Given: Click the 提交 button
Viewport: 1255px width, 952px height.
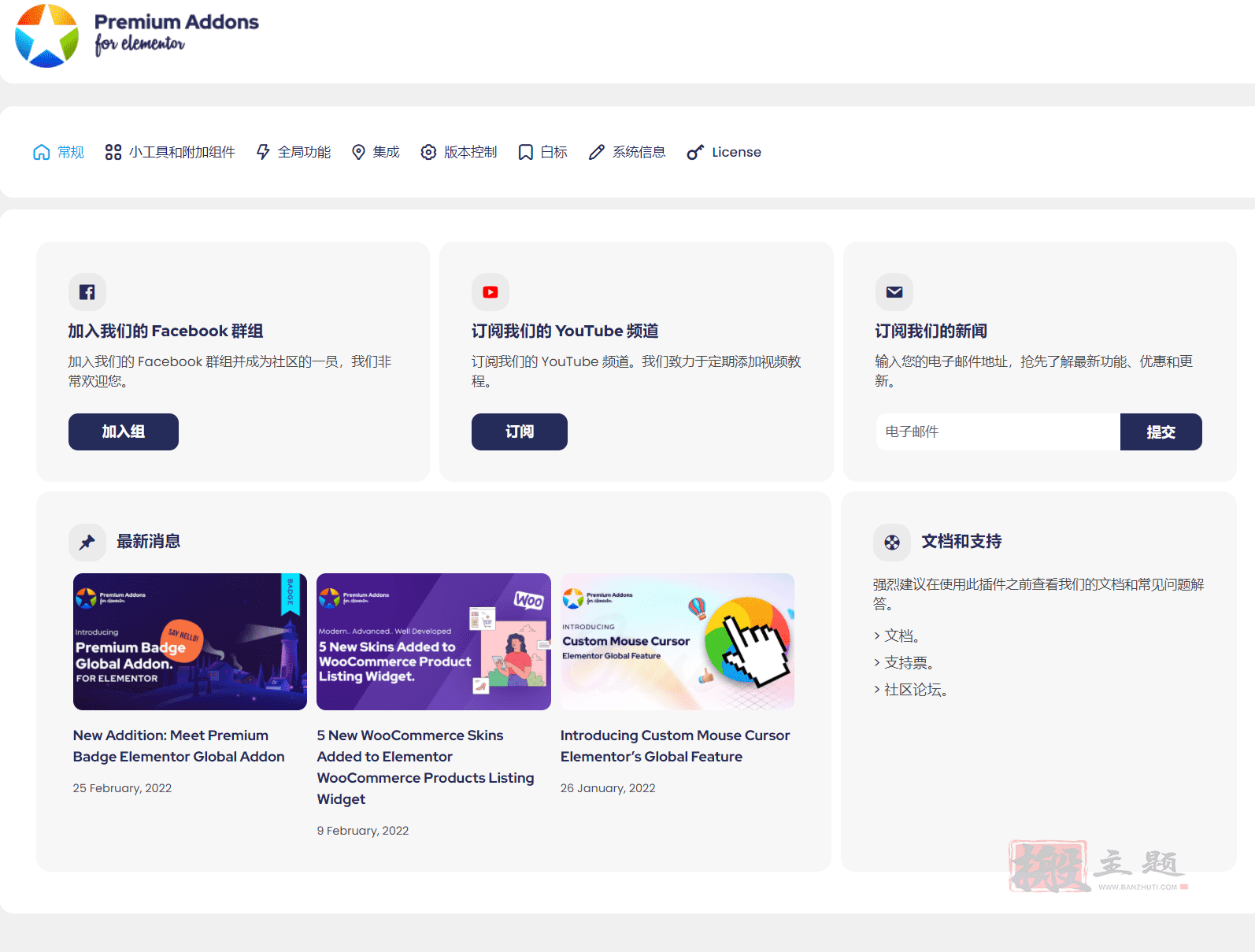Looking at the screenshot, I should click(x=1161, y=432).
